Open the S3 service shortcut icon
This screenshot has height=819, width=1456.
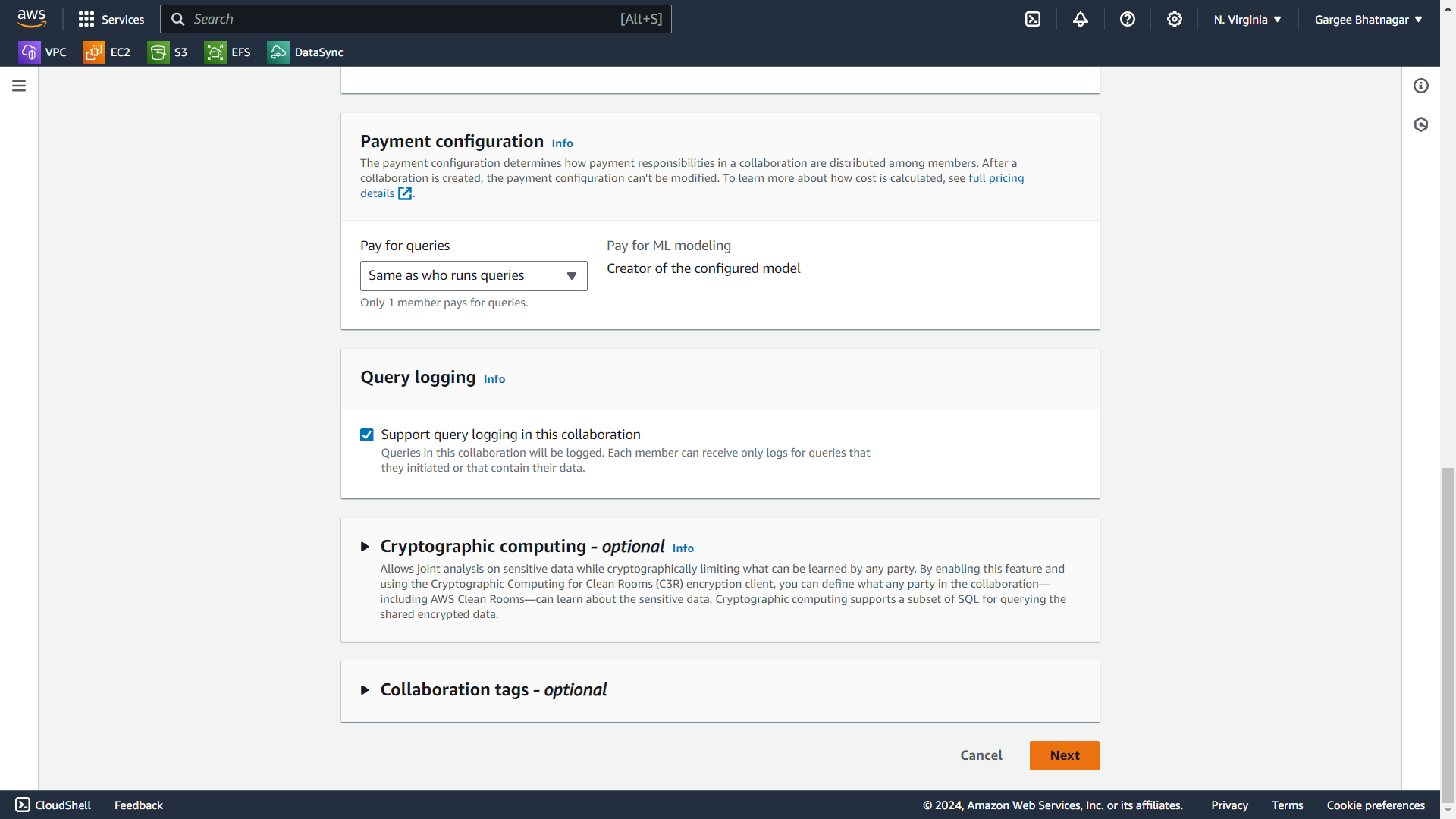click(x=158, y=52)
